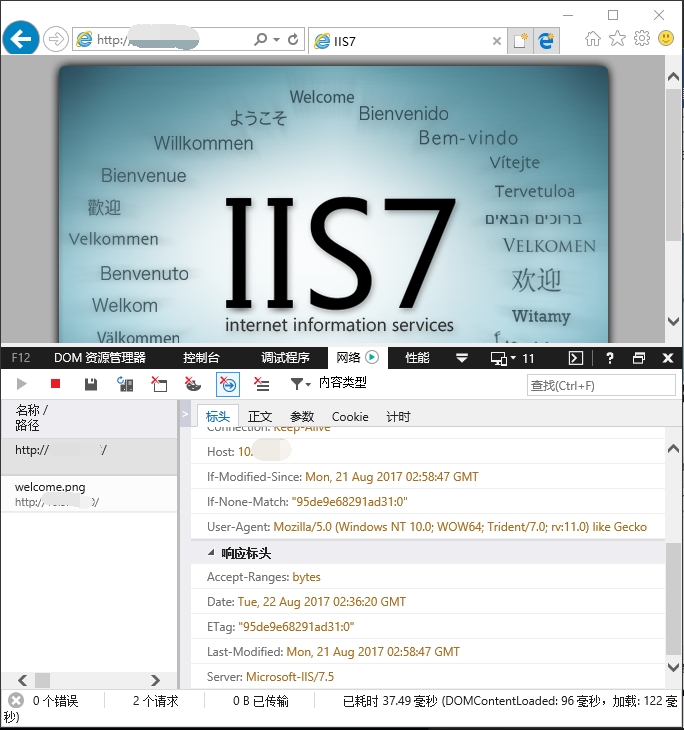Open the 参数 details tab
Image resolution: width=684 pixels, height=730 pixels.
pyautogui.click(x=302, y=416)
